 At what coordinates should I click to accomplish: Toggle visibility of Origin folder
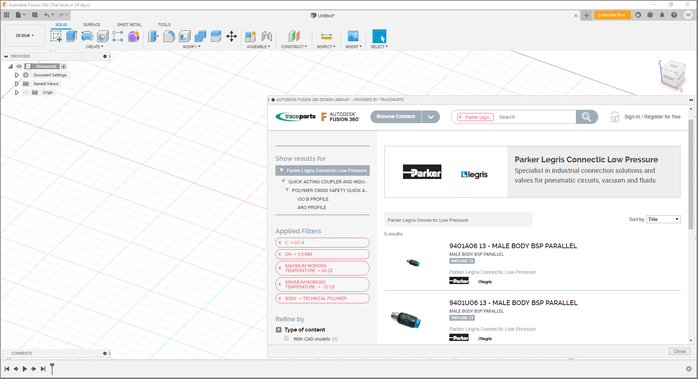(x=26, y=92)
